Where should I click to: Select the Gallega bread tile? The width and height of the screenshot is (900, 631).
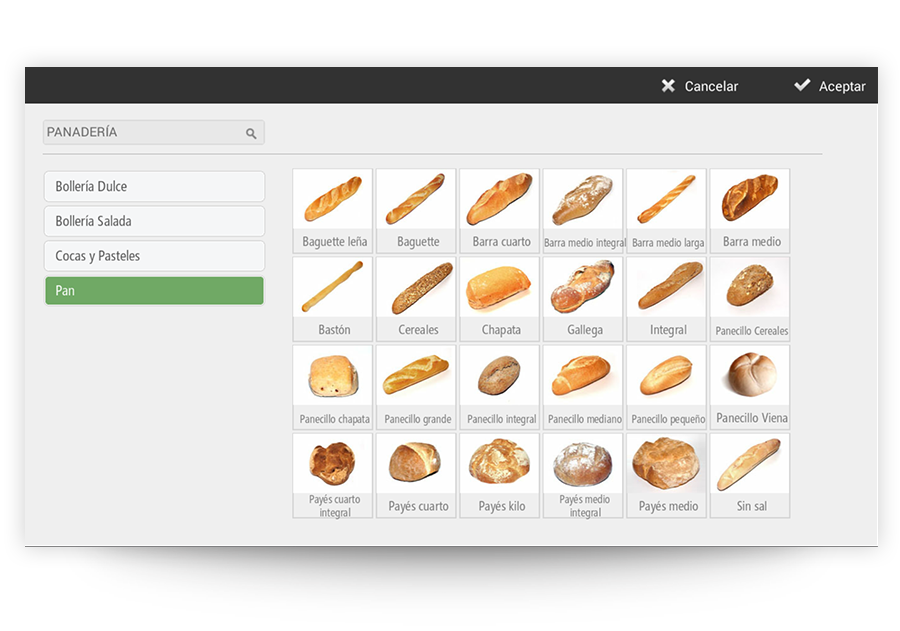[583, 299]
